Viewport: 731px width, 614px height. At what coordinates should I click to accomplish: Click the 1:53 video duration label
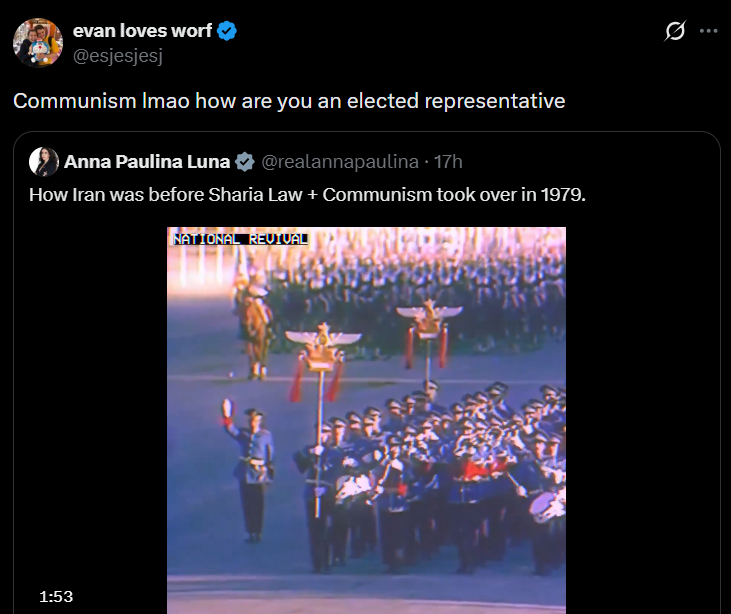coord(56,596)
